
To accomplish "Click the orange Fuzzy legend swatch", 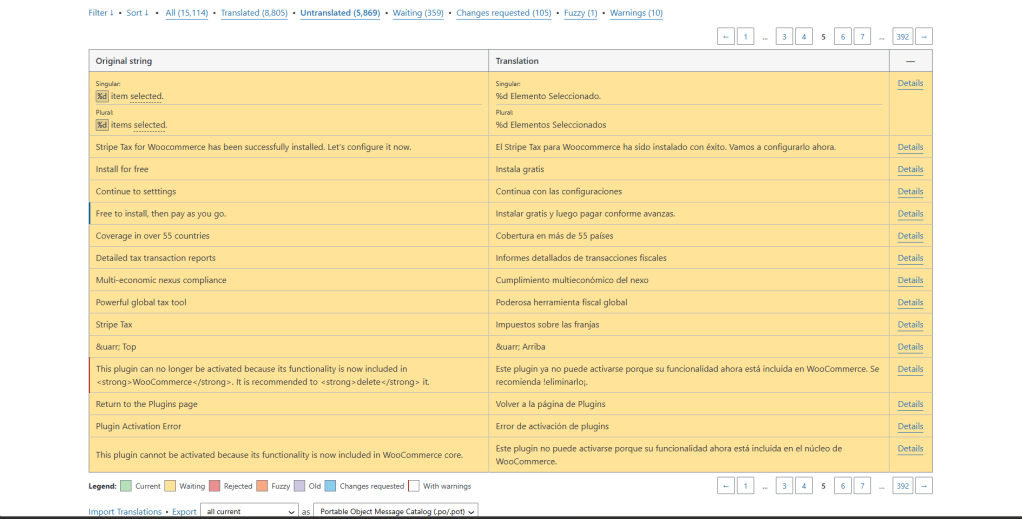I will 262,486.
